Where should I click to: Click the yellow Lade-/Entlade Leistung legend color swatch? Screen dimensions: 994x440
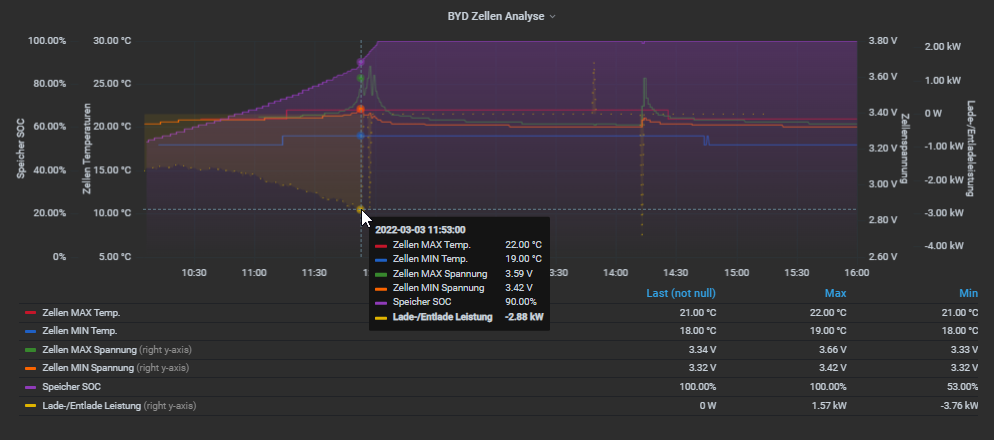click(30, 405)
